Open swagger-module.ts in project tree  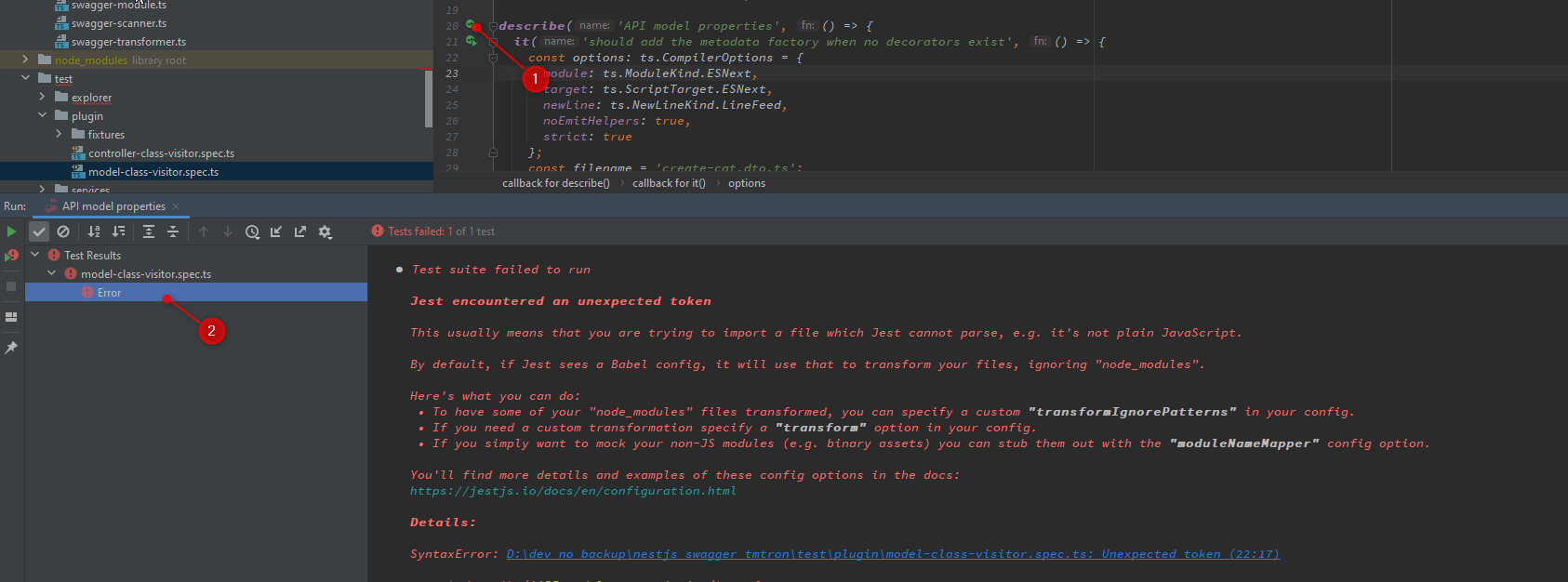pos(118,6)
